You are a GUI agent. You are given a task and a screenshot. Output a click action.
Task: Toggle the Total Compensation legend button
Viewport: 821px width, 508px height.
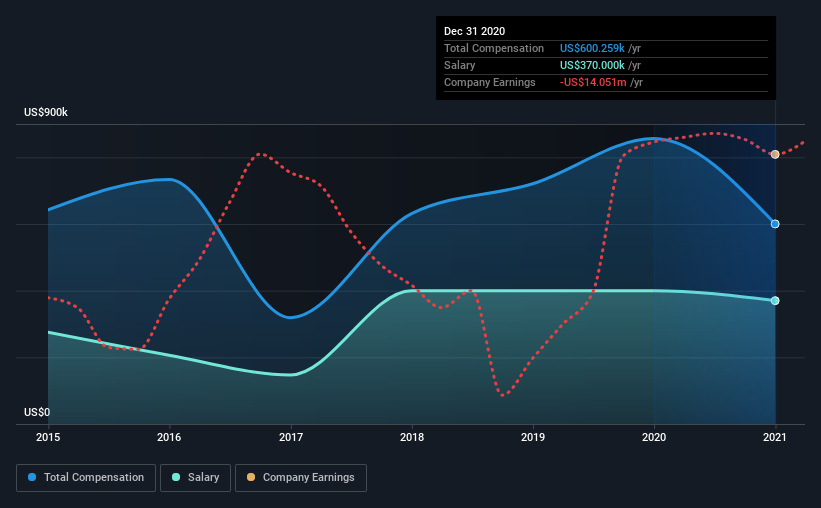coord(86,478)
